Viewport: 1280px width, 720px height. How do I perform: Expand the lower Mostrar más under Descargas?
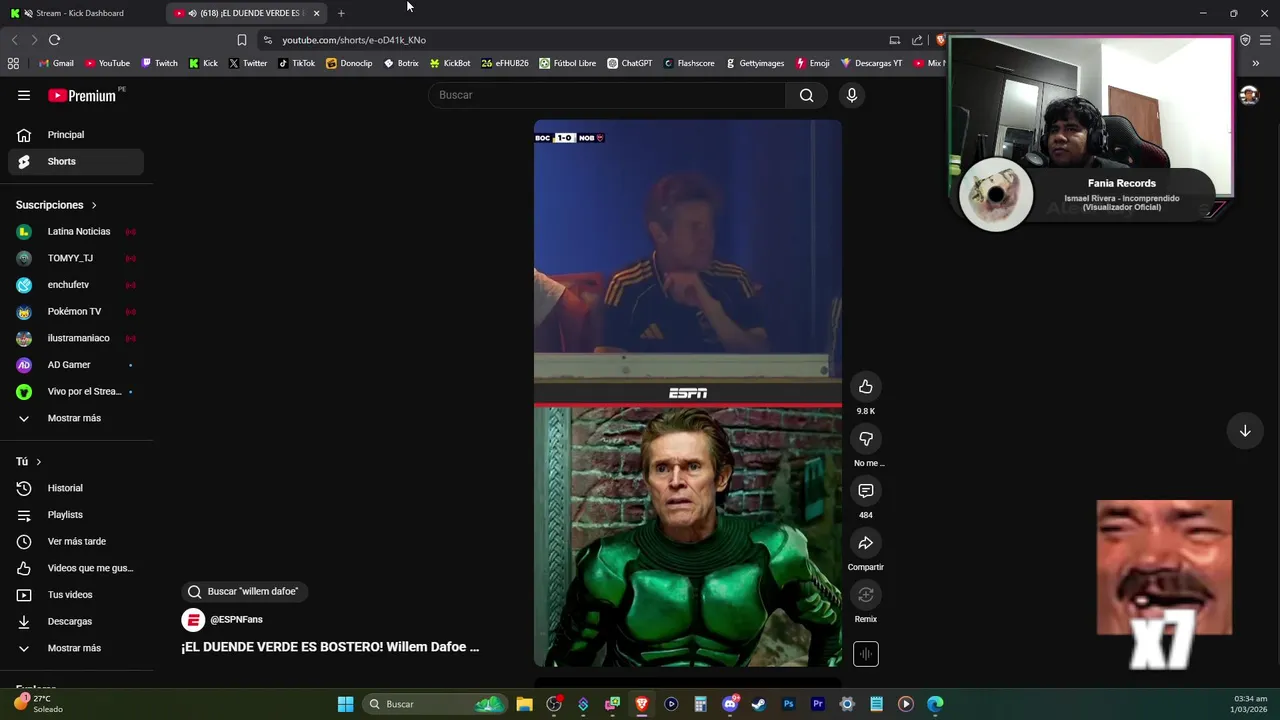pyautogui.click(x=76, y=648)
